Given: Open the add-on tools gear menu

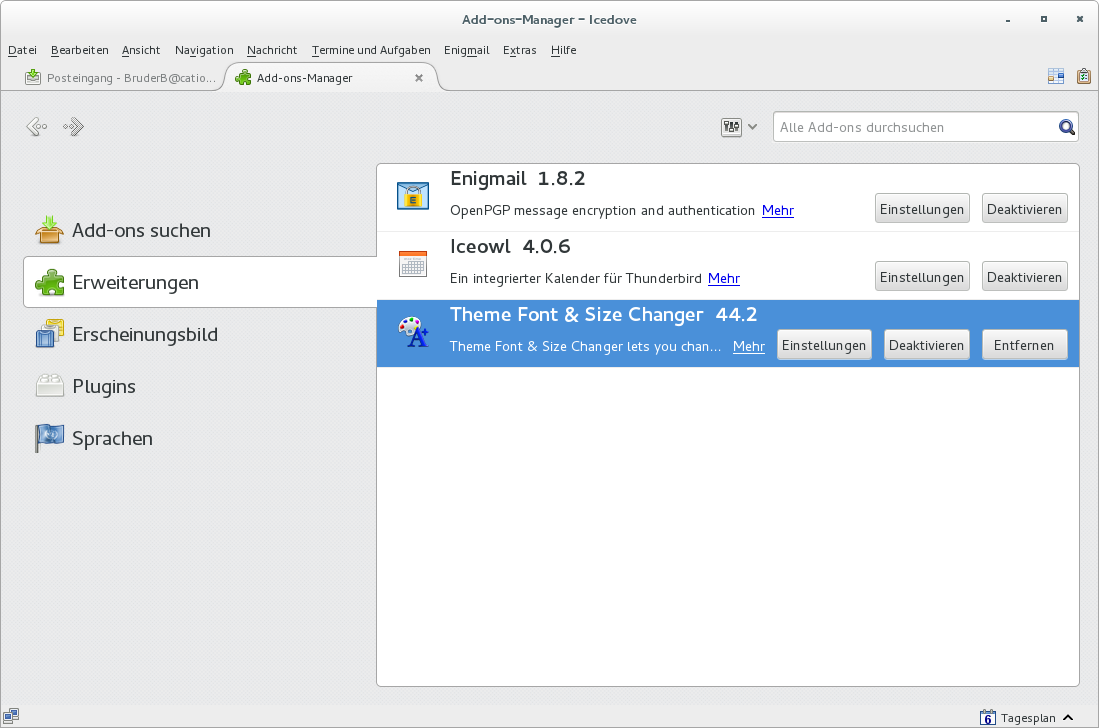Looking at the screenshot, I should [x=739, y=127].
